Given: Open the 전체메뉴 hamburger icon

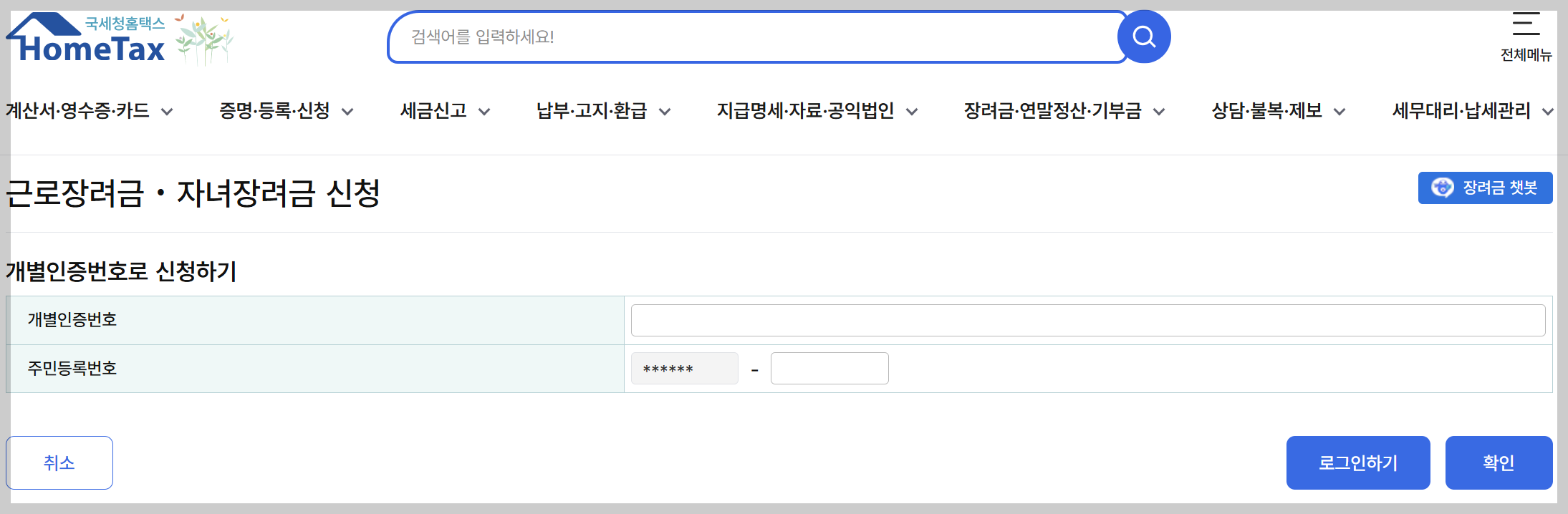Looking at the screenshot, I should [x=1526, y=24].
